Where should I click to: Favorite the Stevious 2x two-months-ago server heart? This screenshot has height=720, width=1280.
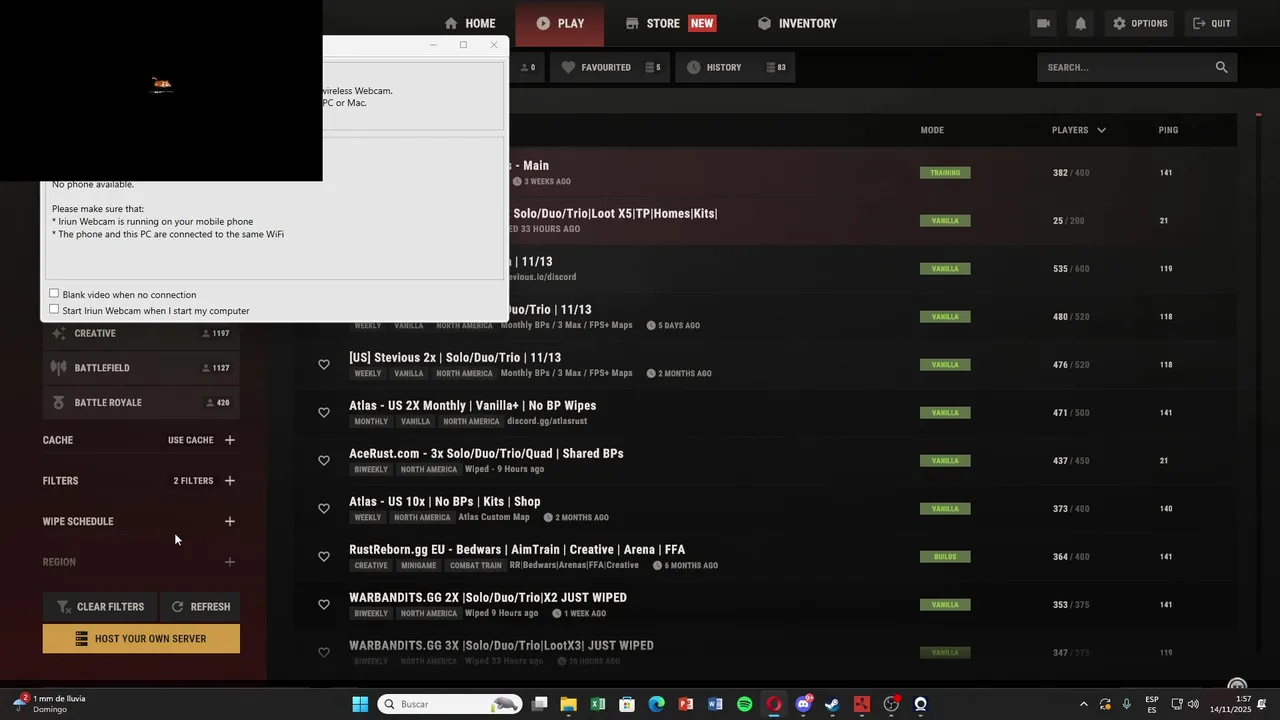(324, 364)
